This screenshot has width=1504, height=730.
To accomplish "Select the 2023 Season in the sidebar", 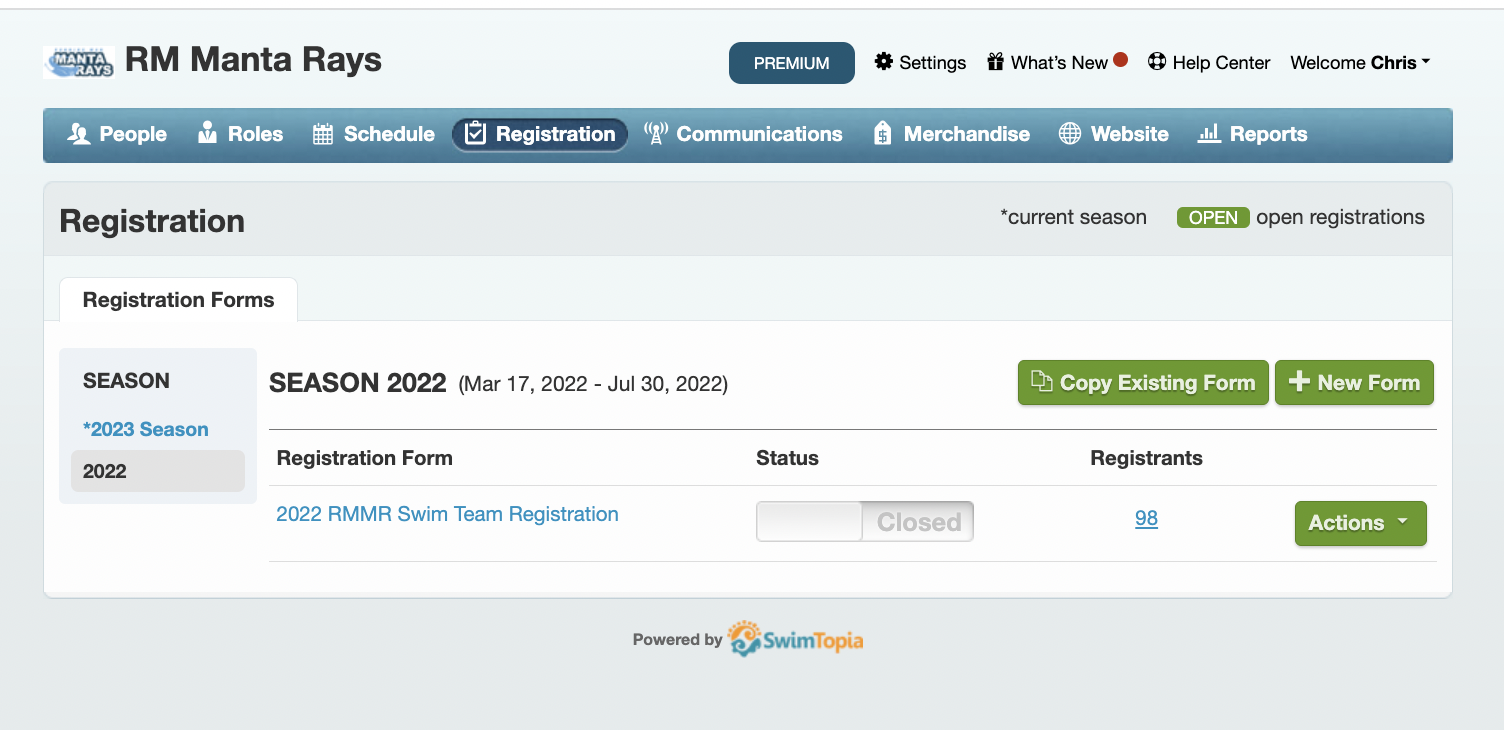I will point(146,429).
